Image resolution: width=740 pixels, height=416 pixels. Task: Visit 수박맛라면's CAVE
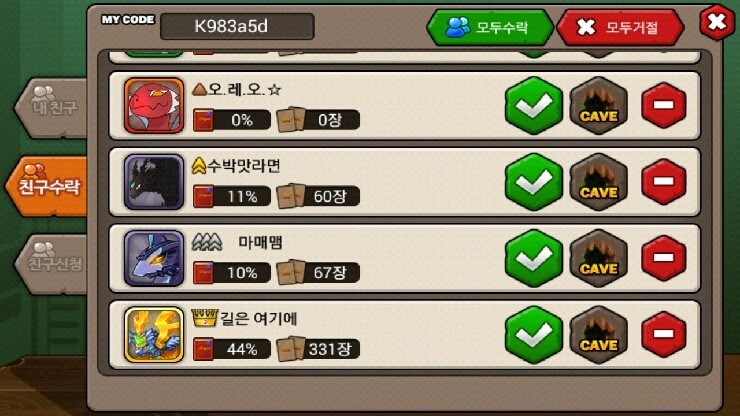[x=598, y=182]
